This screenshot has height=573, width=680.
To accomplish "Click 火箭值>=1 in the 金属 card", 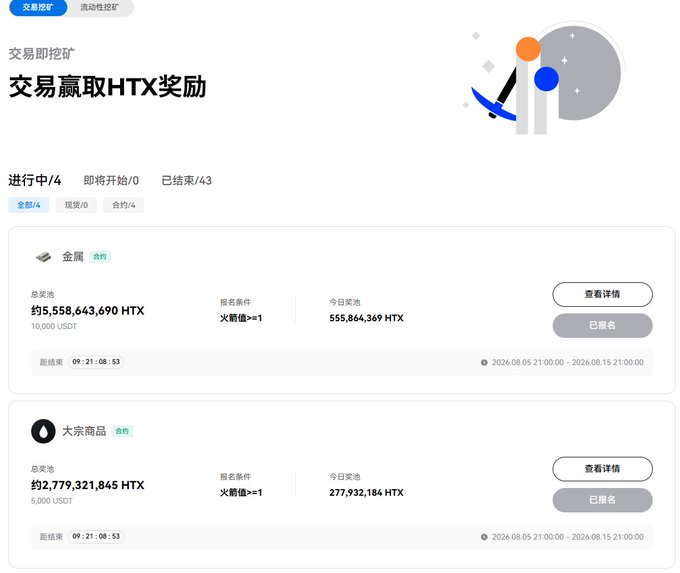I will point(241,318).
